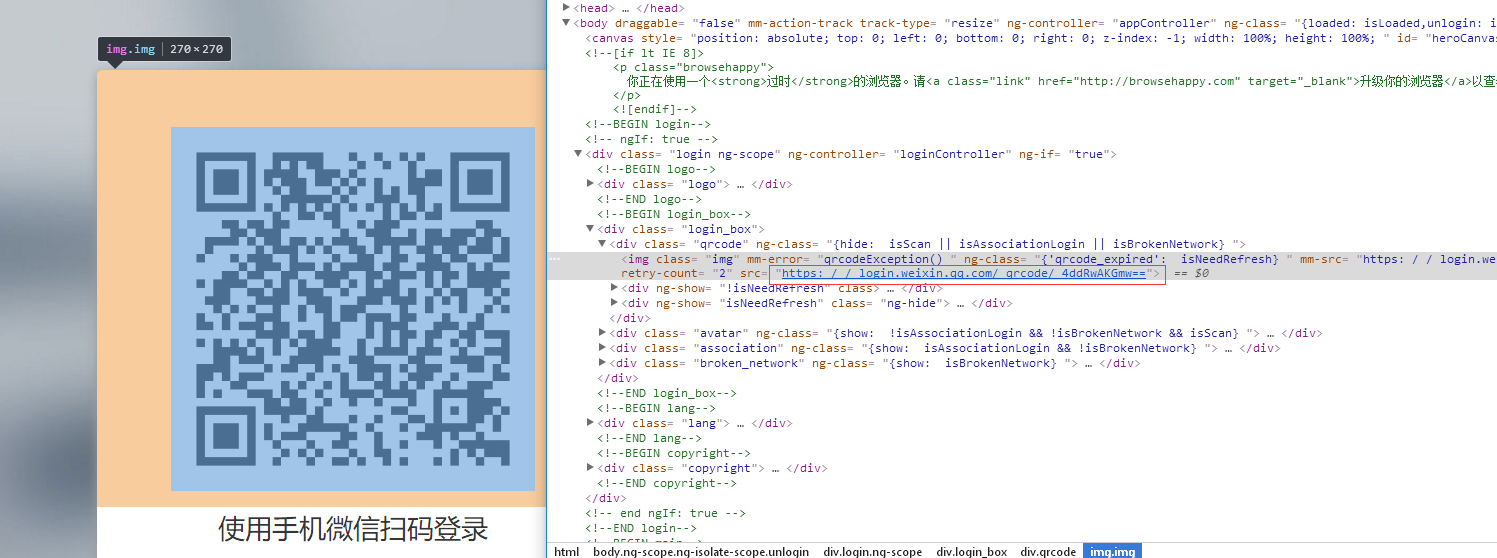Select the if lt IE 8 comment row
The image size is (1497, 558).
point(645,53)
